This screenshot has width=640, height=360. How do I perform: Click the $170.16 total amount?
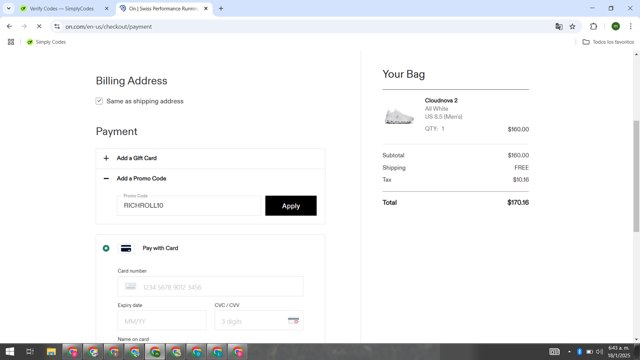pos(518,202)
